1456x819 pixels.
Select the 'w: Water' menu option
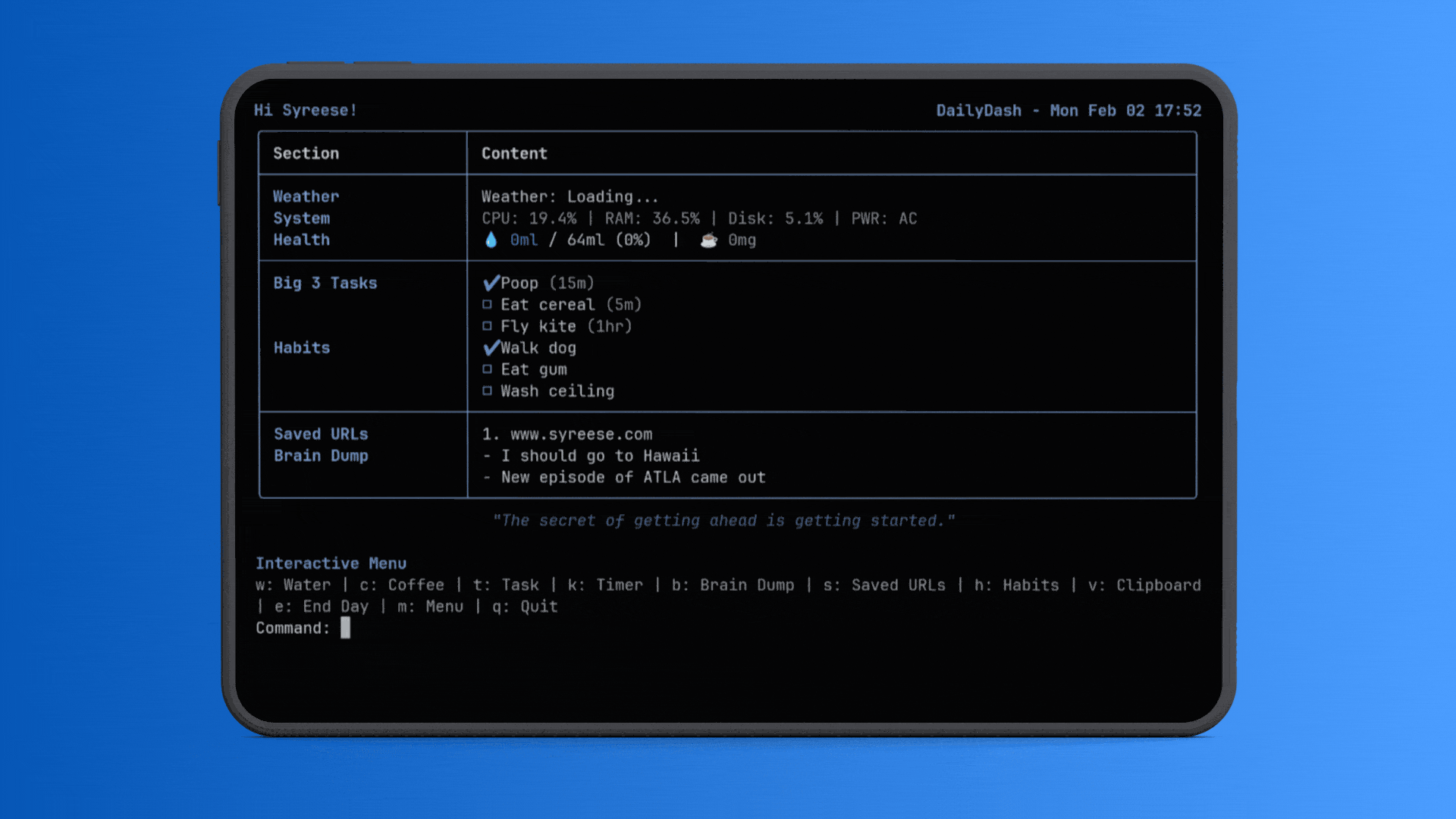293,585
